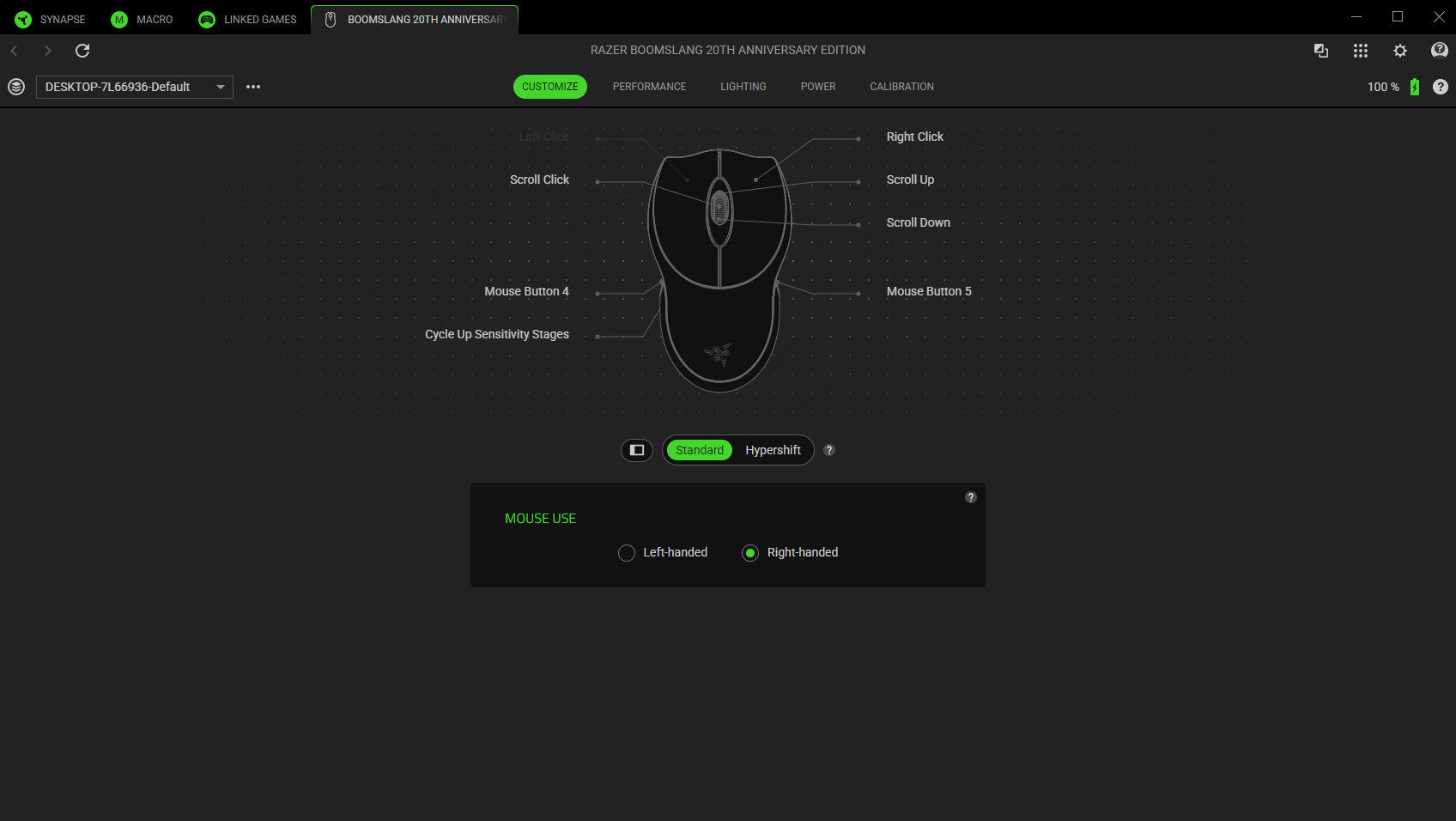
Task: Click the Linked Games controller icon
Action: (x=207, y=19)
